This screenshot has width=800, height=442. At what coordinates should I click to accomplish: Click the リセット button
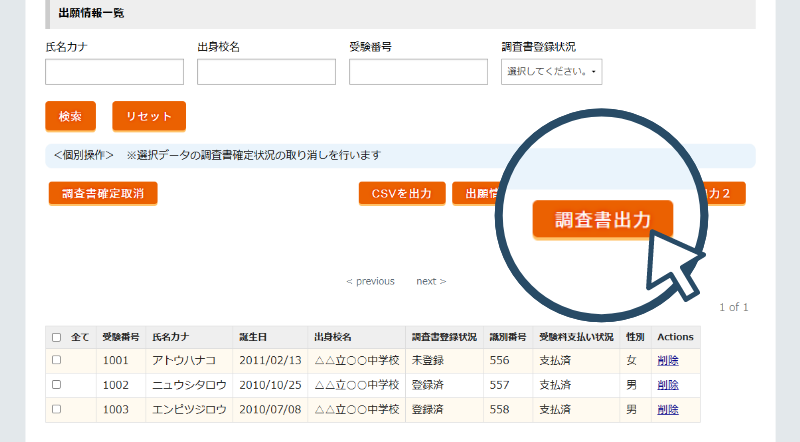pyautogui.click(x=149, y=116)
